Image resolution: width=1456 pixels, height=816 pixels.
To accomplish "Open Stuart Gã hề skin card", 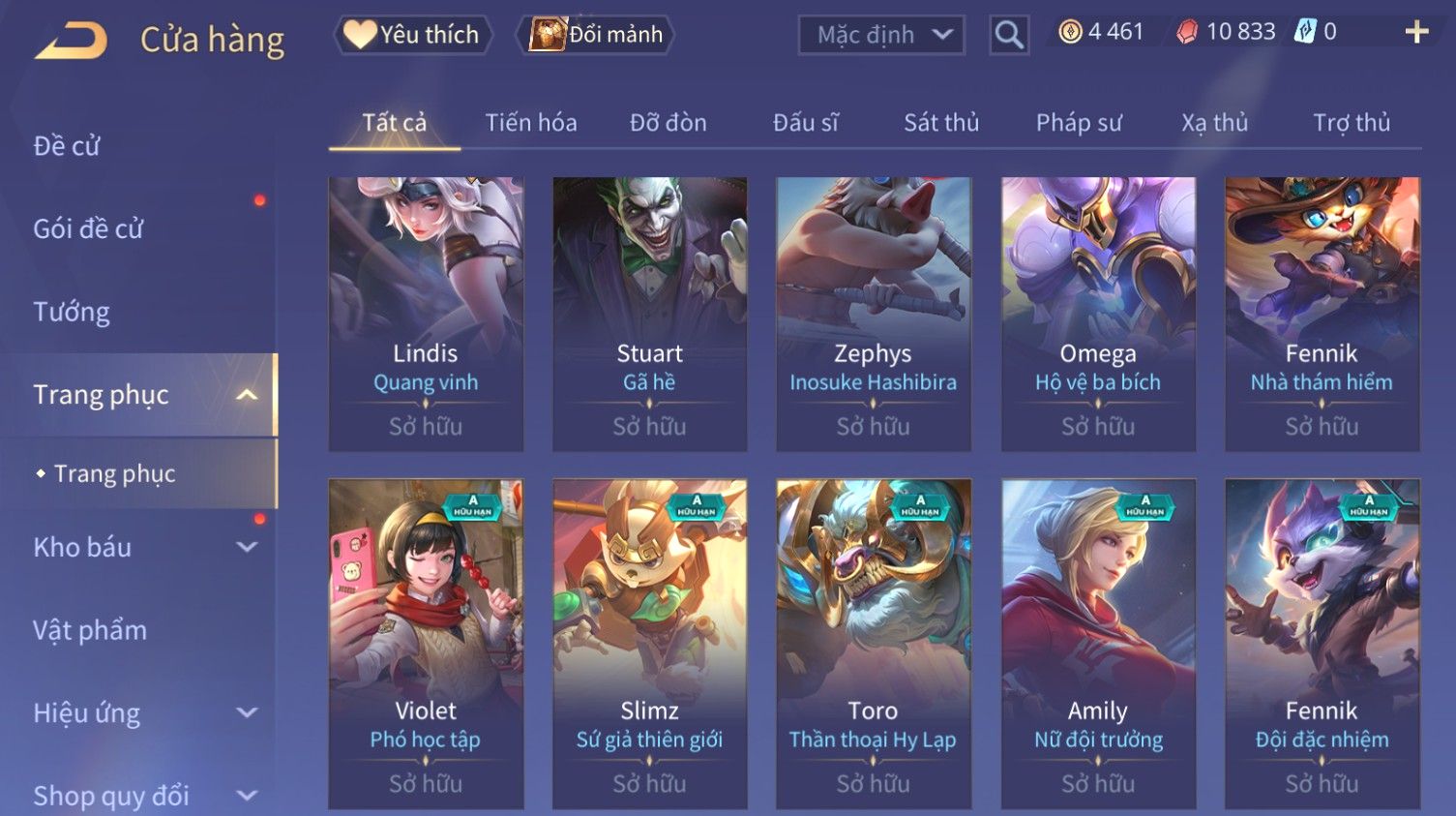I will 649,314.
